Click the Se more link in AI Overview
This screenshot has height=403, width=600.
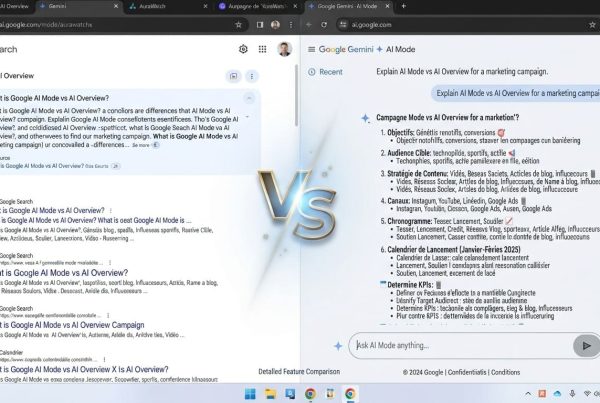[x=141, y=145]
